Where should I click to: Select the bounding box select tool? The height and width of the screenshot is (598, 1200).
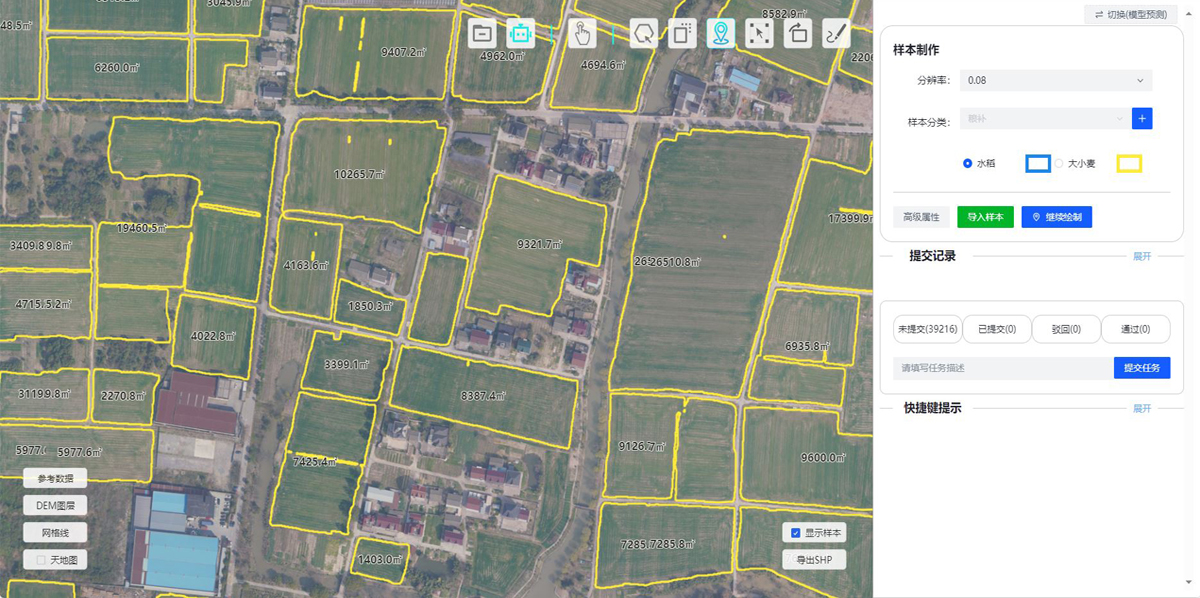759,33
